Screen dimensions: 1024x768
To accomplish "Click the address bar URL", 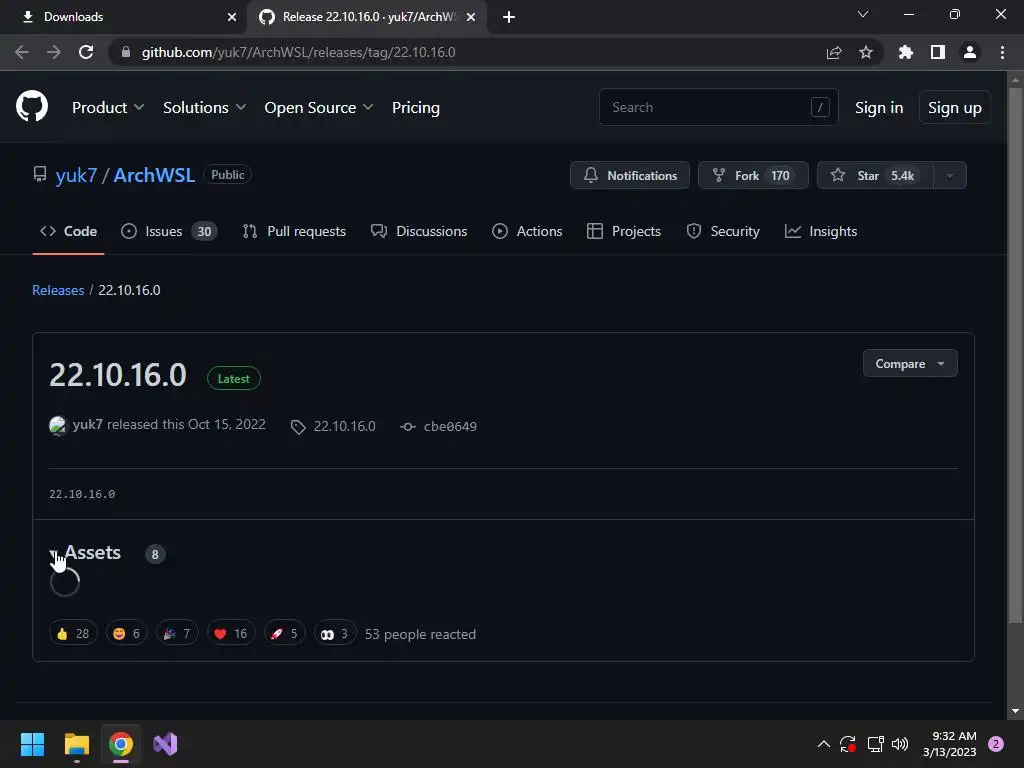I will 298,52.
